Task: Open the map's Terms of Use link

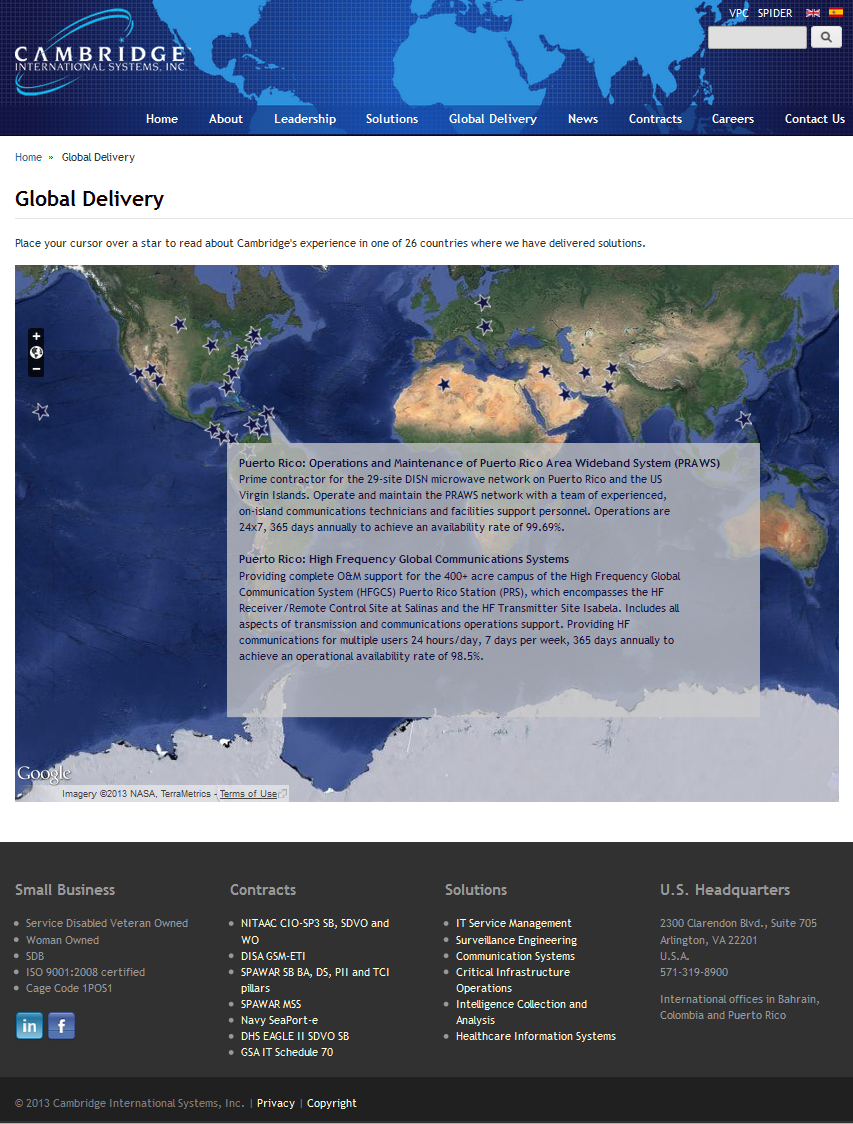Action: pyautogui.click(x=248, y=794)
